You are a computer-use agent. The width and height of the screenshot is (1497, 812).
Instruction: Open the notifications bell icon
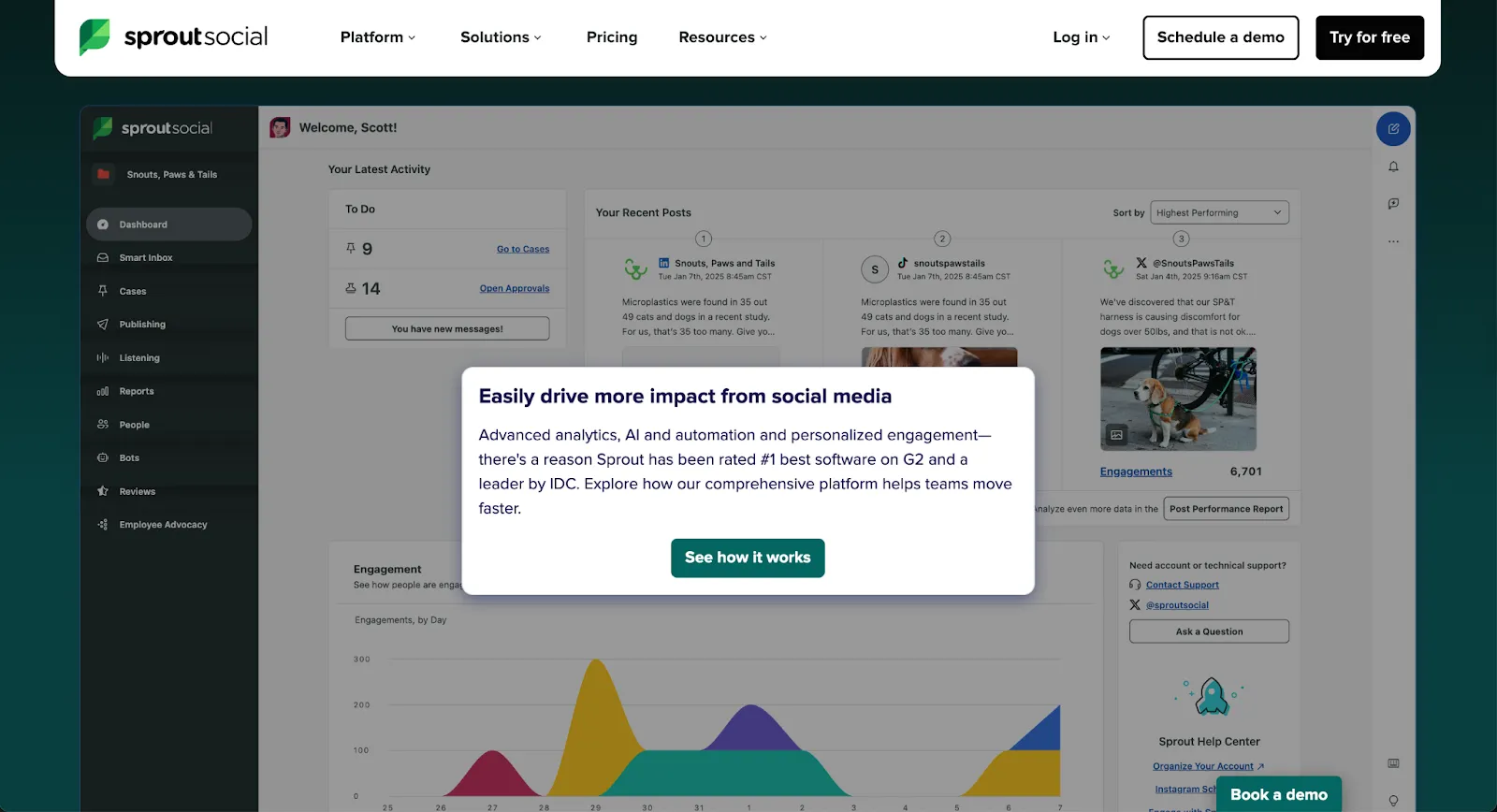(x=1393, y=167)
